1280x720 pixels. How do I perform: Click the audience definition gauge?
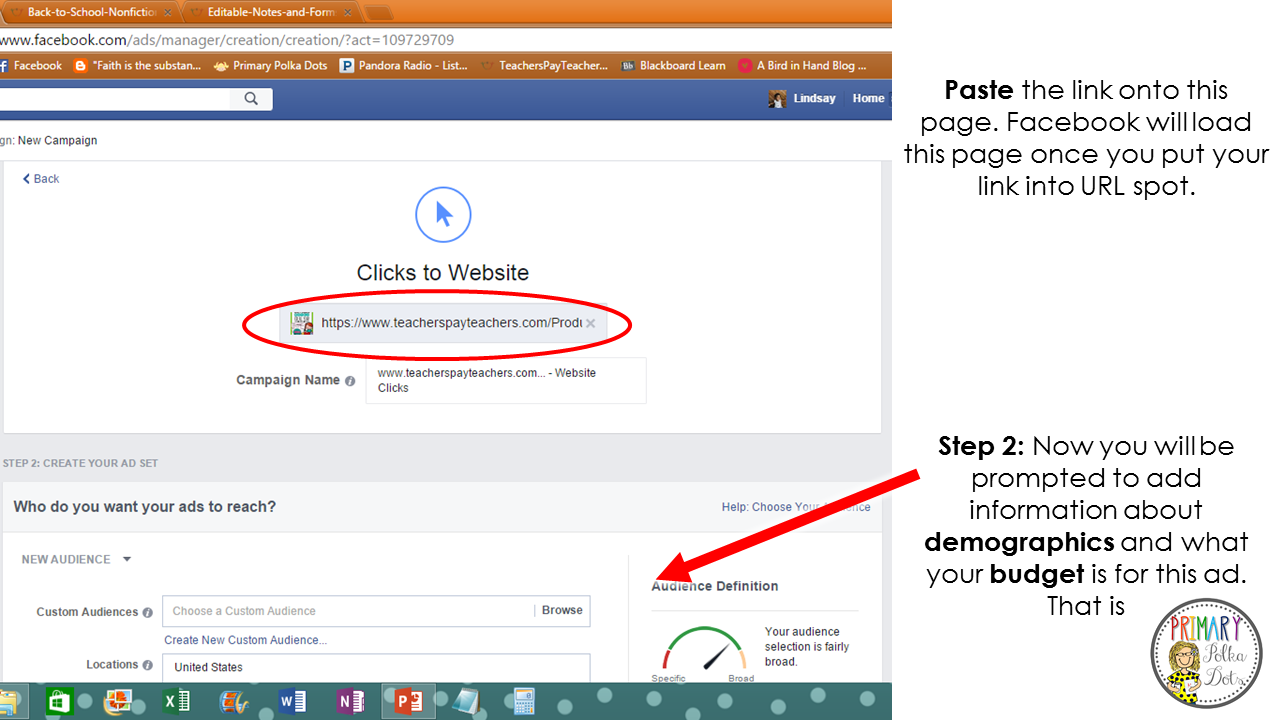tap(704, 650)
